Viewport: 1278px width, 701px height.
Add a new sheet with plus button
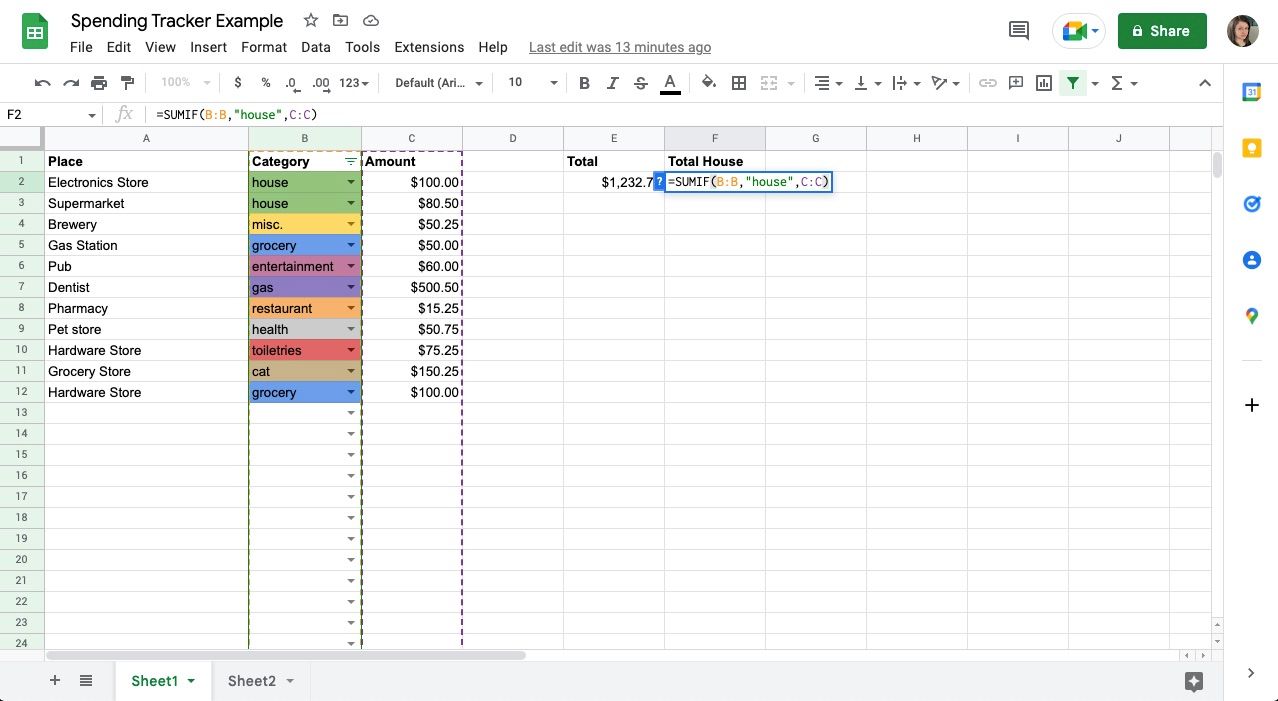tap(55, 680)
